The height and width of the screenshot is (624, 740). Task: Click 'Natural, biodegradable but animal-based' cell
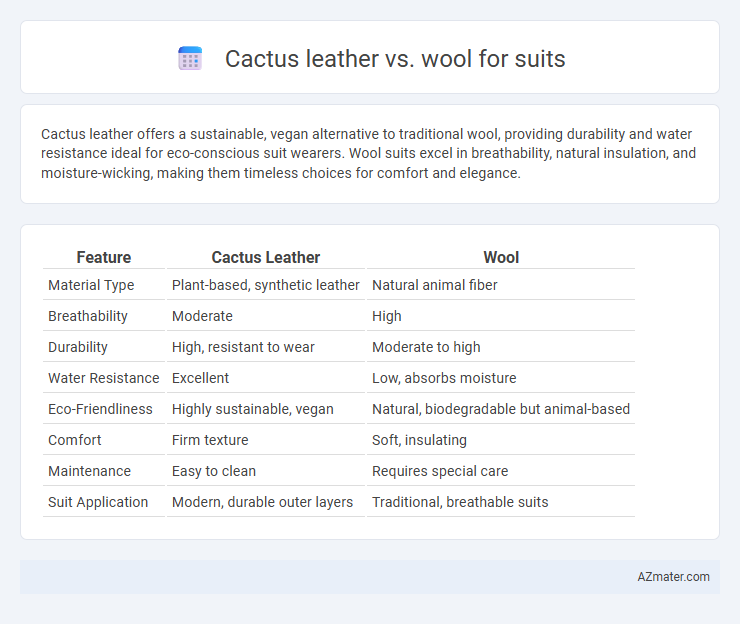coord(501,409)
